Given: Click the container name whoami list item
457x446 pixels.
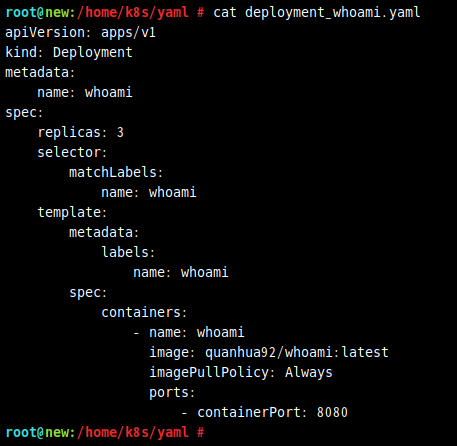Looking at the screenshot, I should pos(189,332).
